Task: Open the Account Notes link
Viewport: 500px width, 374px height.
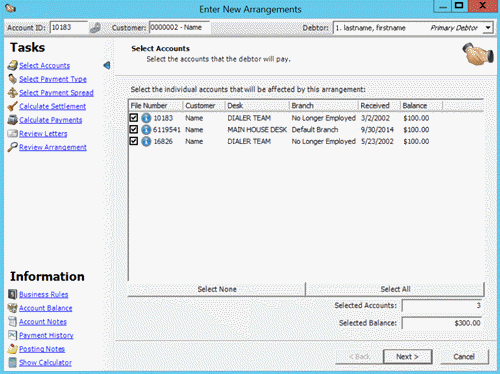Action: [x=43, y=322]
